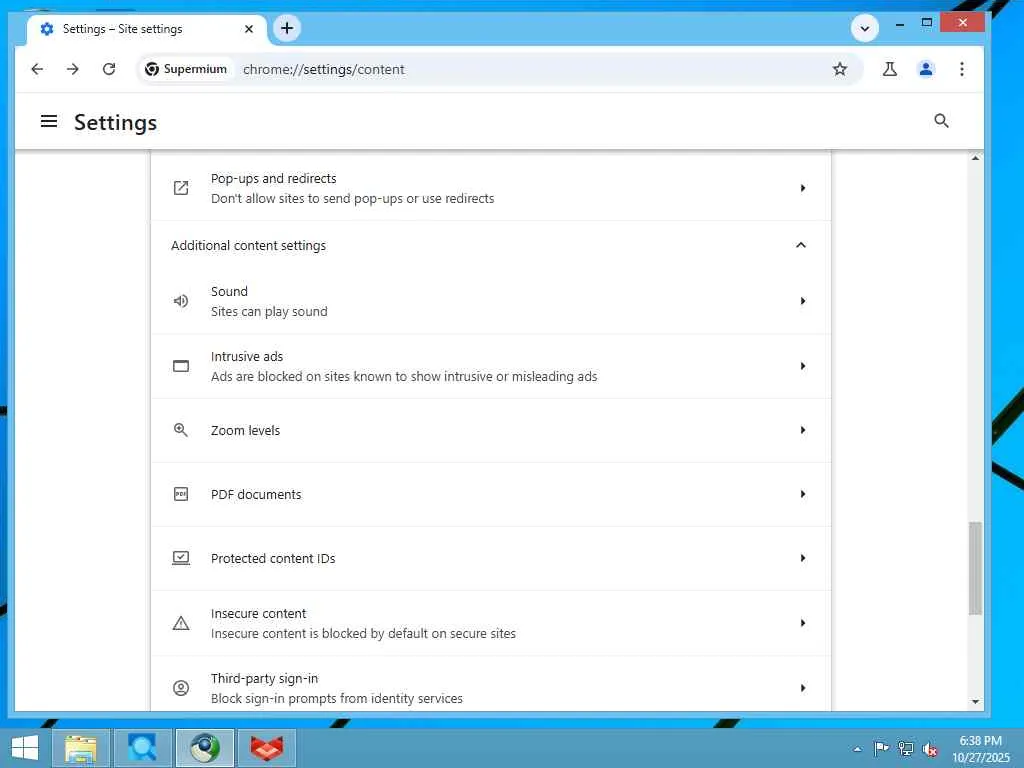Click the vertical scrollbar thumb
Image resolution: width=1024 pixels, height=768 pixels.
tap(975, 568)
